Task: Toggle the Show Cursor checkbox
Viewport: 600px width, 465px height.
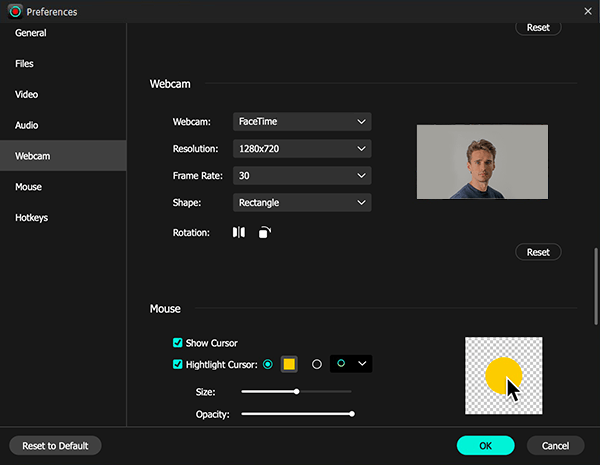Action: (178, 343)
